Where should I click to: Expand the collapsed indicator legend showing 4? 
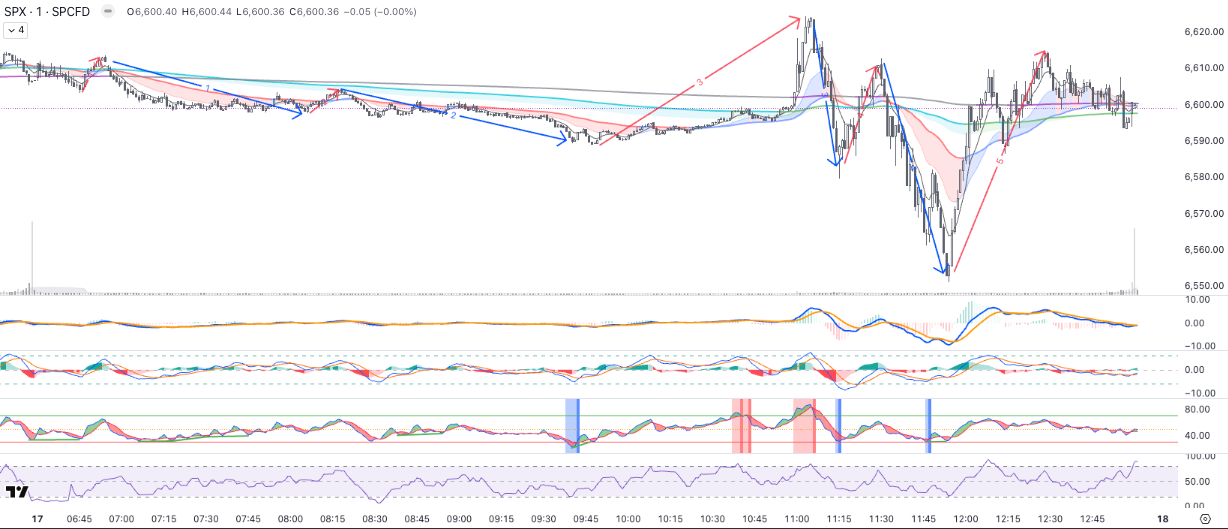[x=15, y=30]
